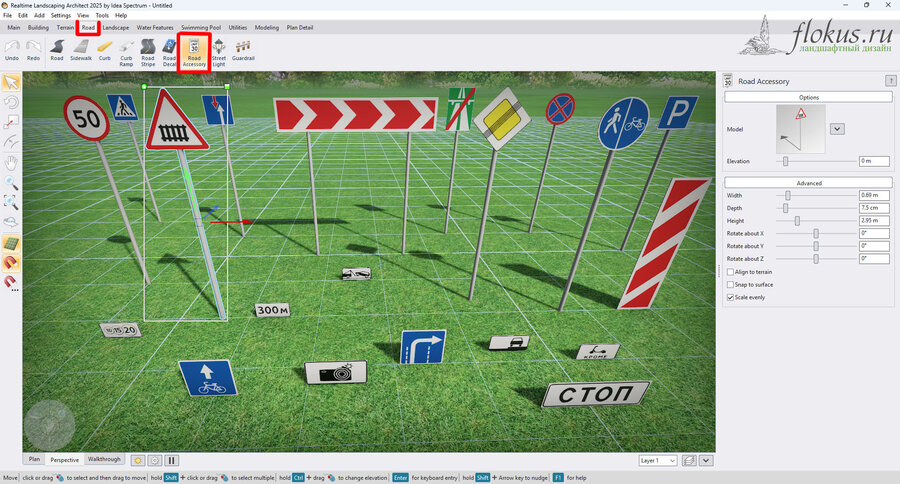This screenshot has height=484, width=900.
Task: Pick the Curb Ramp tool
Action: click(126, 53)
